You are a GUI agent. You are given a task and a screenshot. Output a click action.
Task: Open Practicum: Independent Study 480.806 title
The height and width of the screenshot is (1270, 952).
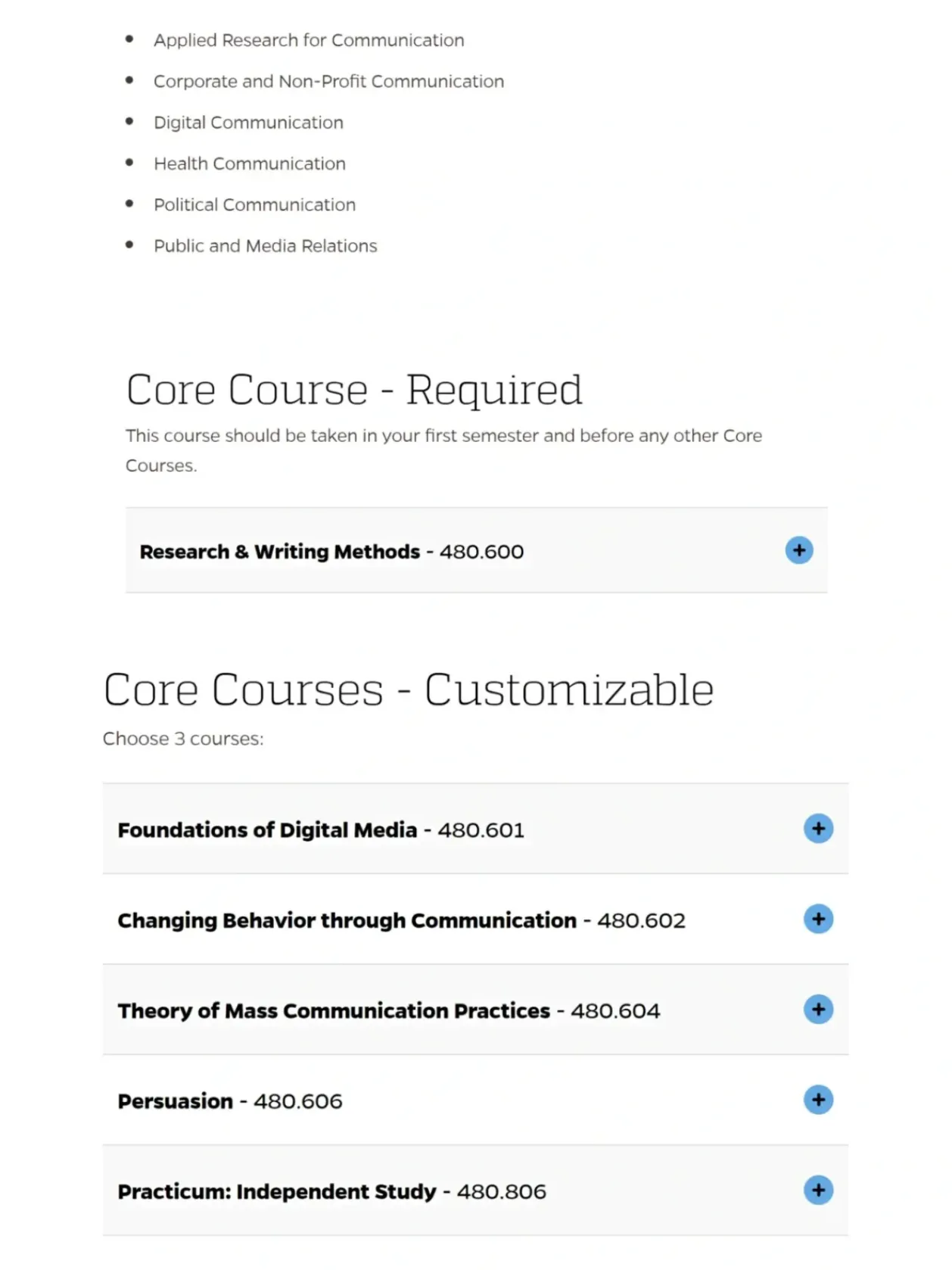[x=331, y=1192]
